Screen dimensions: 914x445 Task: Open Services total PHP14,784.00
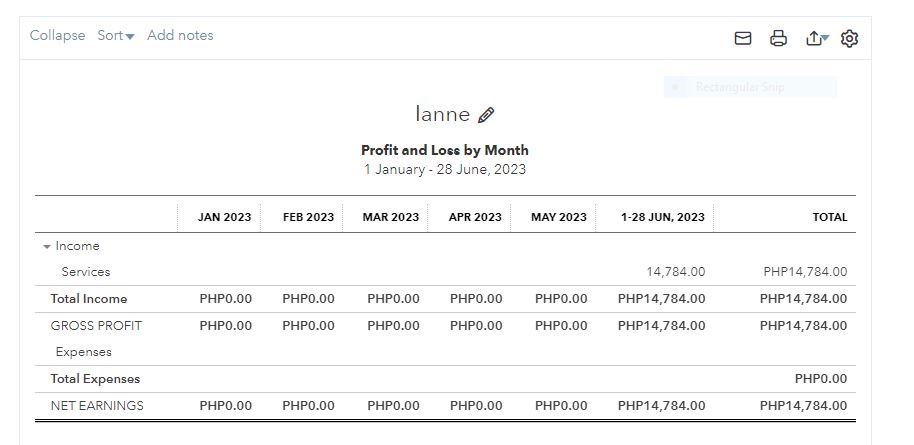point(804,272)
